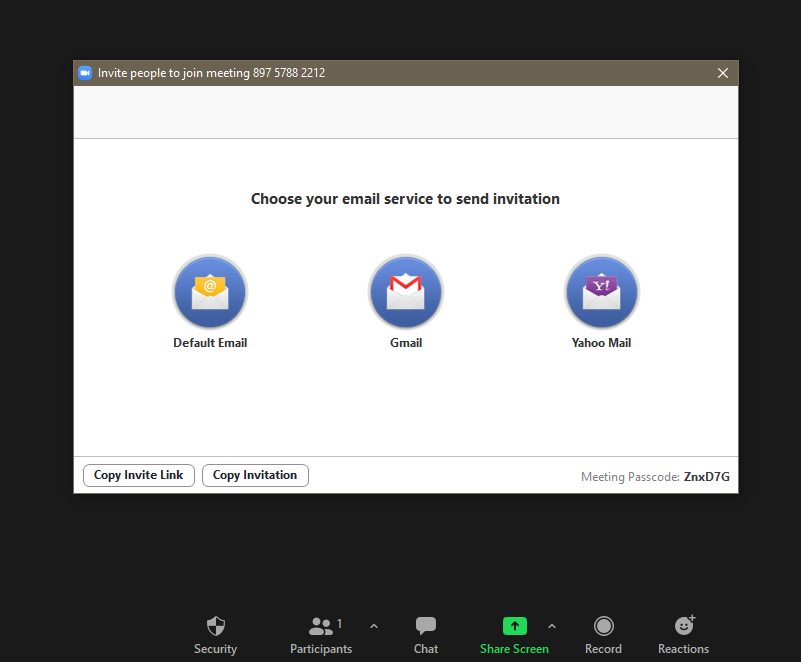The image size is (801, 662).
Task: Click the Gmail label text
Action: click(406, 343)
